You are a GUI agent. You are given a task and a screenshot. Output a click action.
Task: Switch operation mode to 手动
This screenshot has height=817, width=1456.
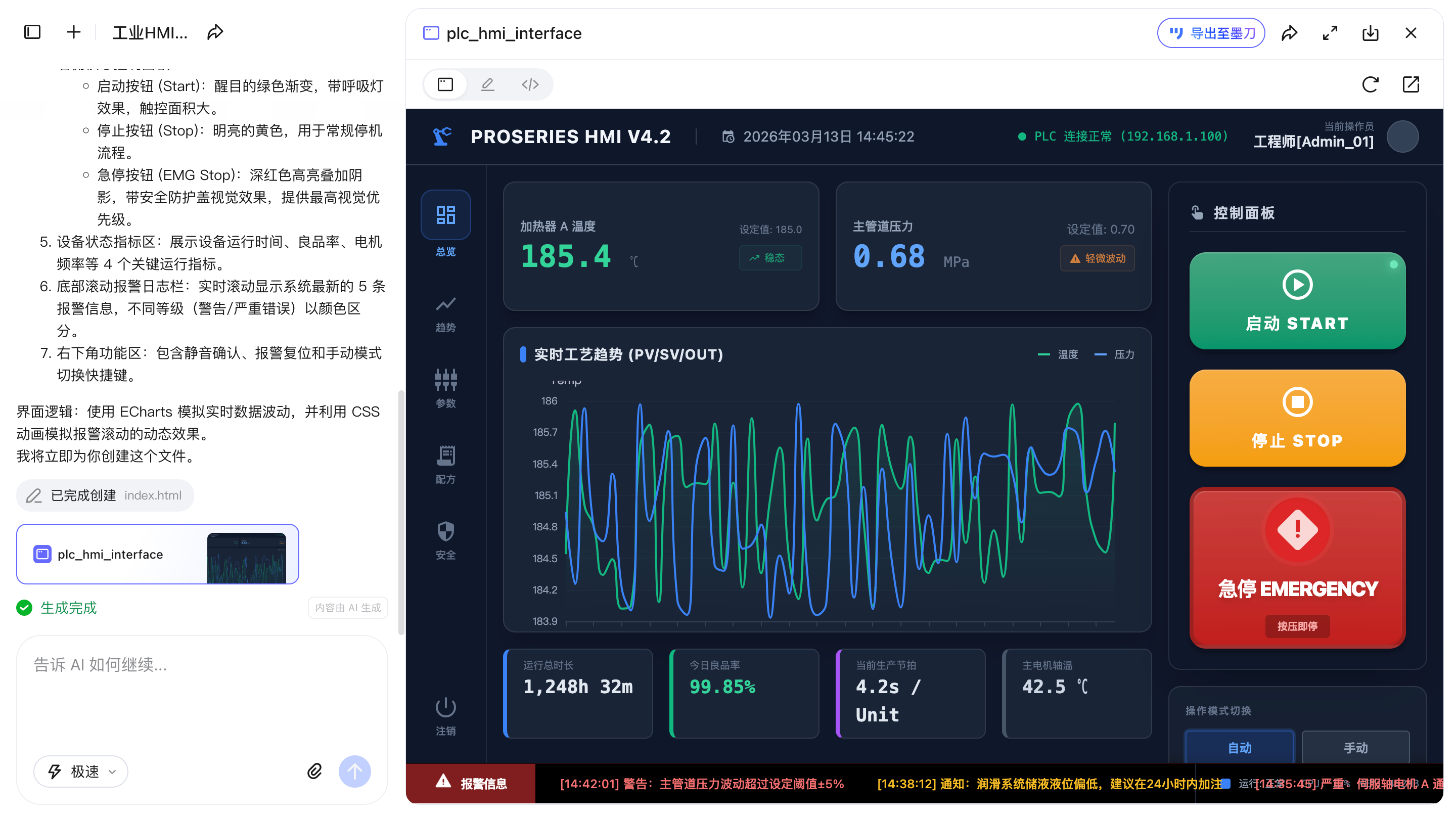coord(1355,747)
